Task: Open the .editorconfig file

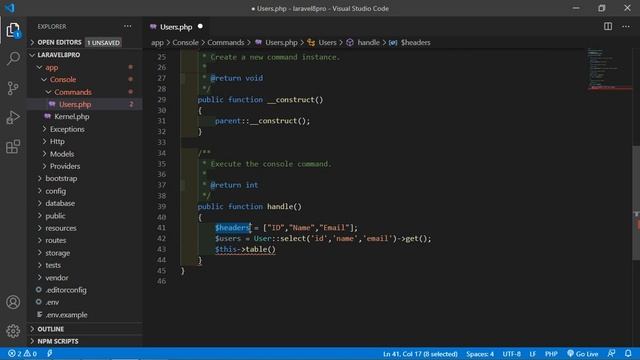Action: pos(84,290)
